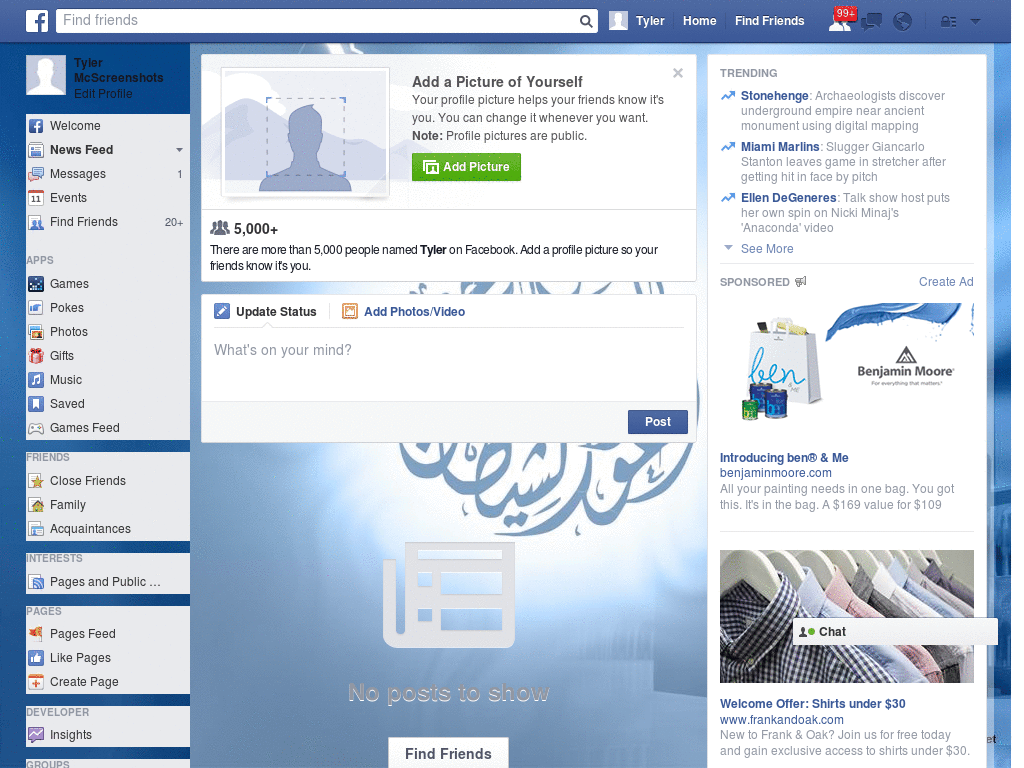Open the Ellen DeGeneres trending topic
This screenshot has width=1024, height=768.
click(x=788, y=198)
